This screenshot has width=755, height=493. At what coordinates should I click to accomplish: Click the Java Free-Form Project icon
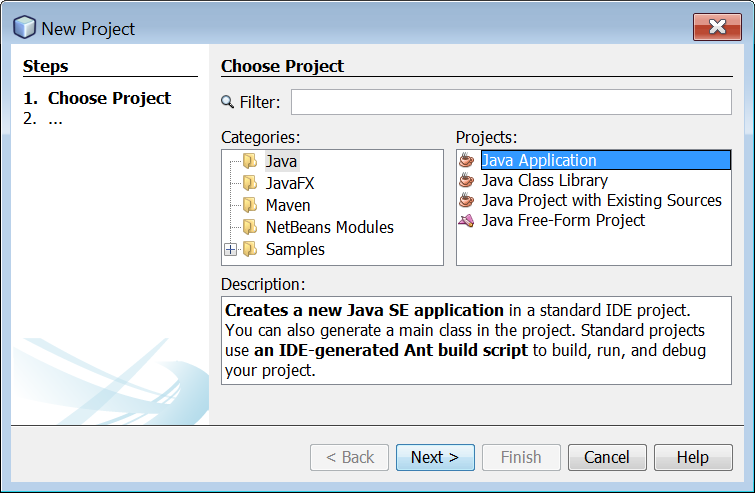466,221
